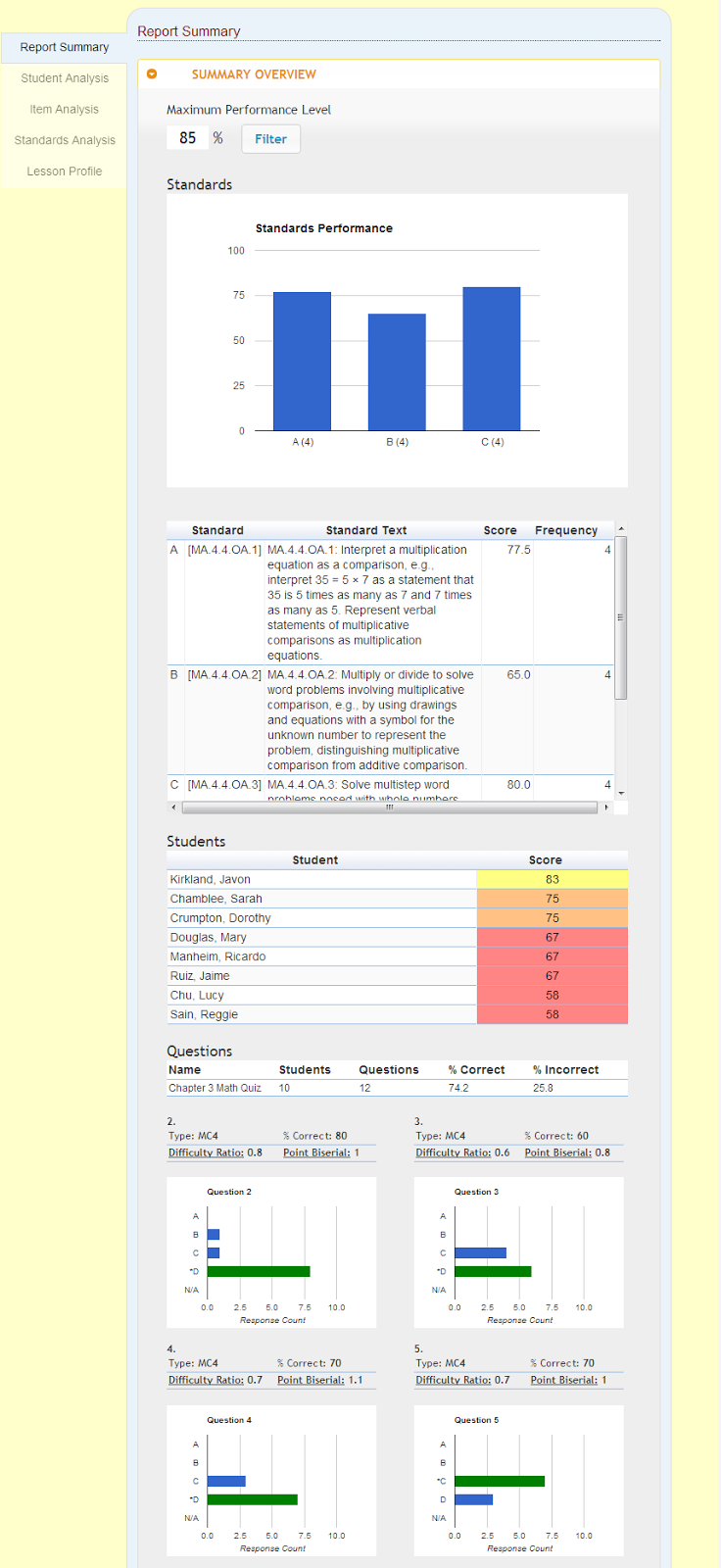
Task: Select bar A (4) in Standards Performance chart
Action: pos(302,361)
